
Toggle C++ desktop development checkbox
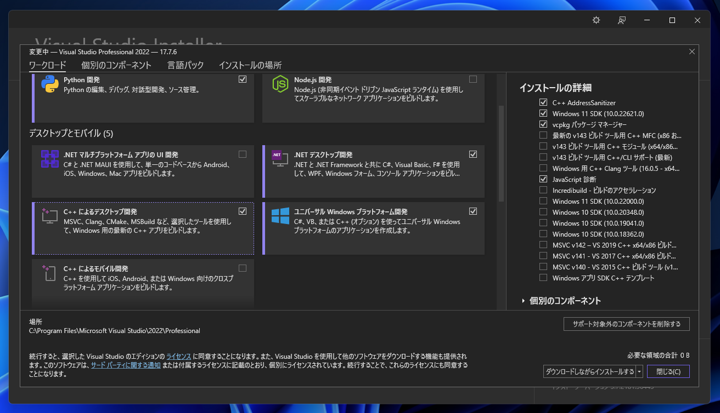point(242,211)
